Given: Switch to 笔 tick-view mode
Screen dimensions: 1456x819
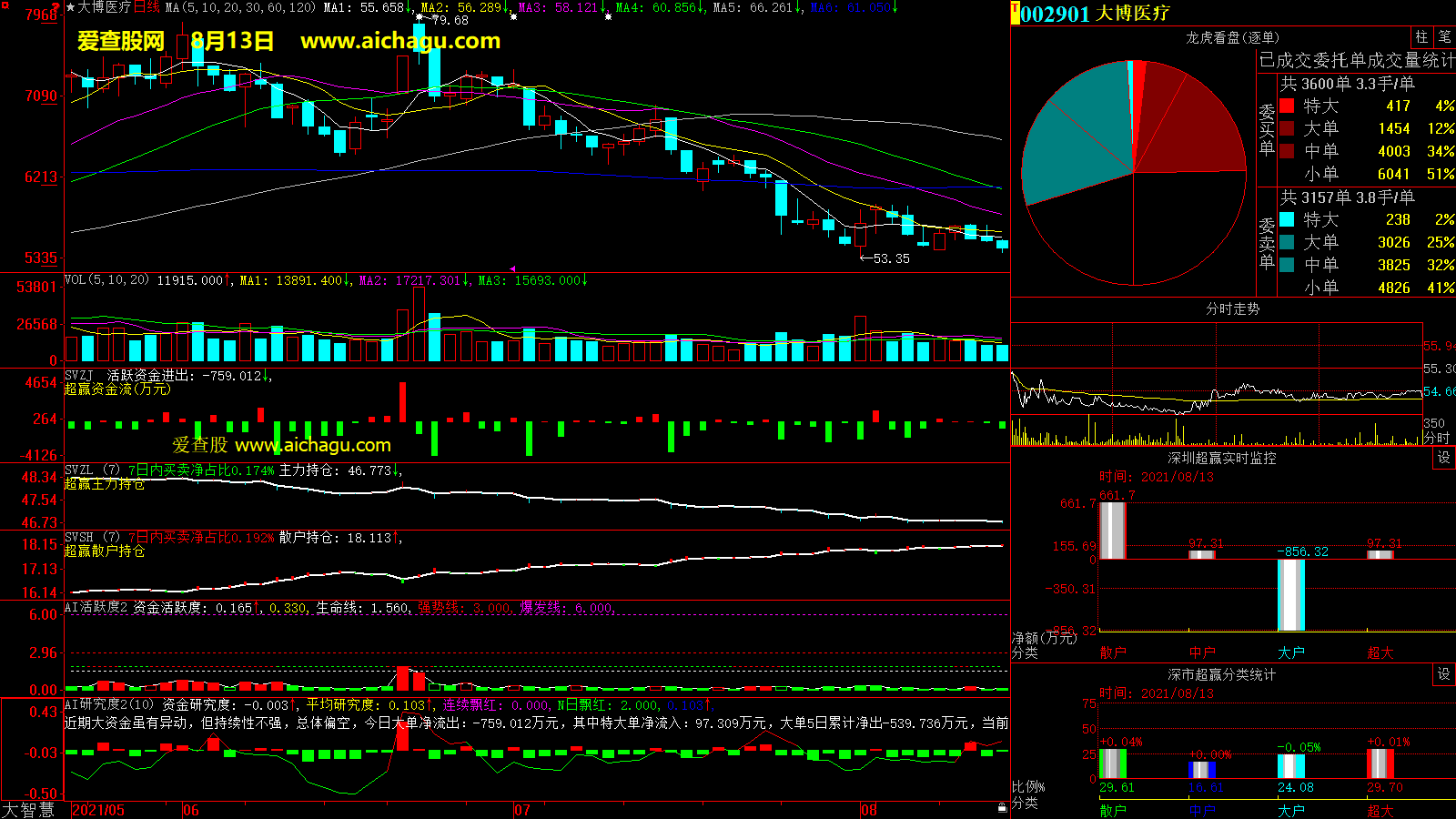Looking at the screenshot, I should point(1444,37).
